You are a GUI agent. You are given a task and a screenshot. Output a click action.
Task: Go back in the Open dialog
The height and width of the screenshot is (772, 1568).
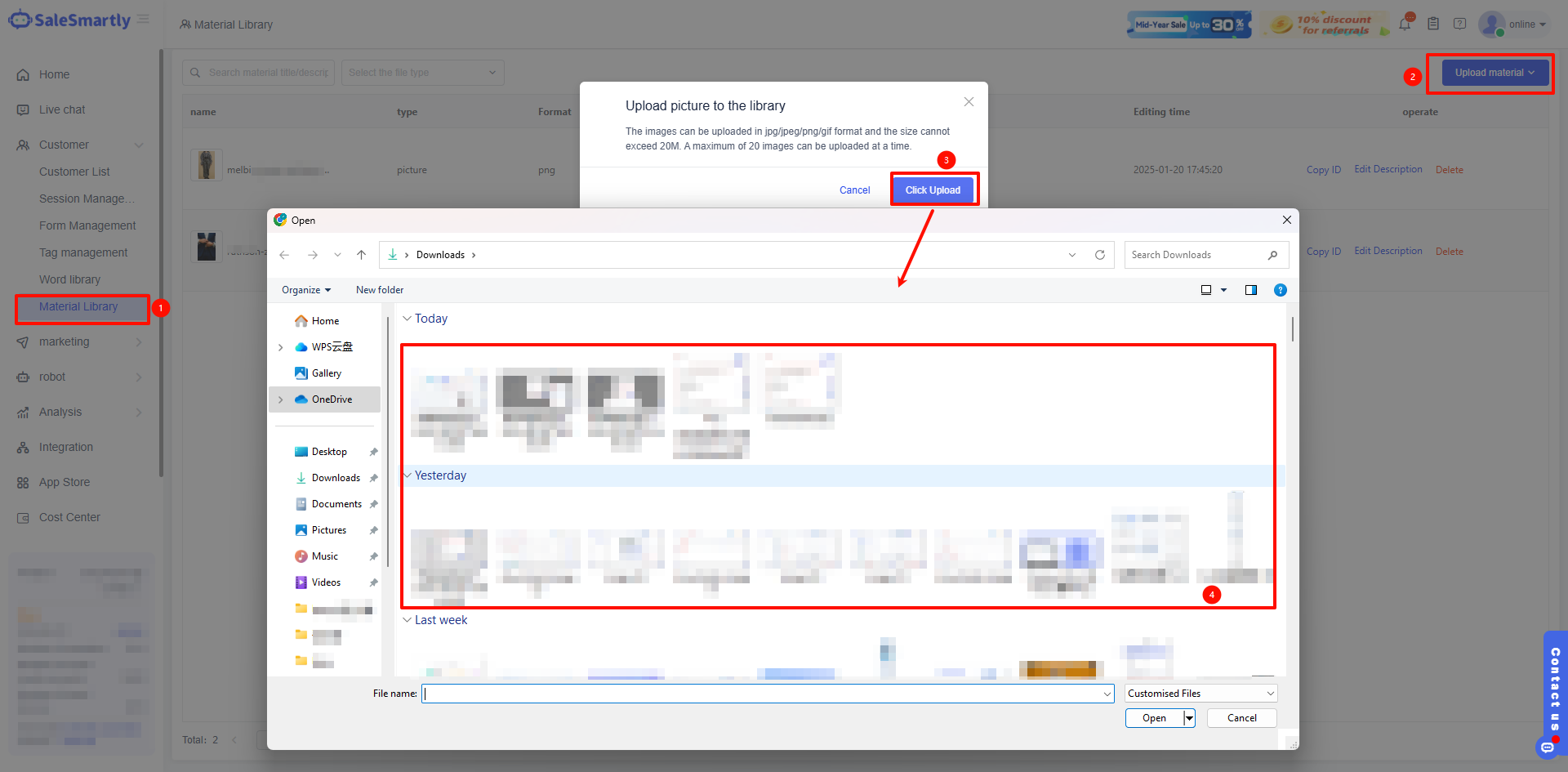[x=284, y=255]
